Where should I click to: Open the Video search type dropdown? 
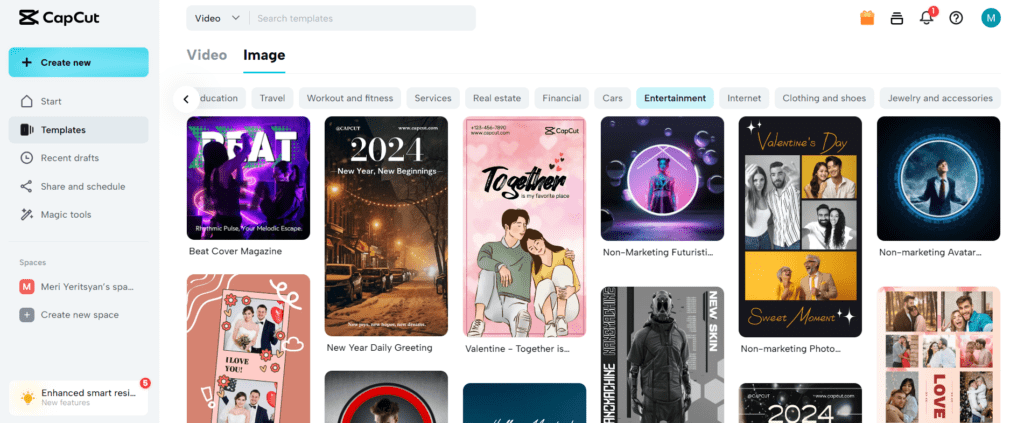[217, 18]
